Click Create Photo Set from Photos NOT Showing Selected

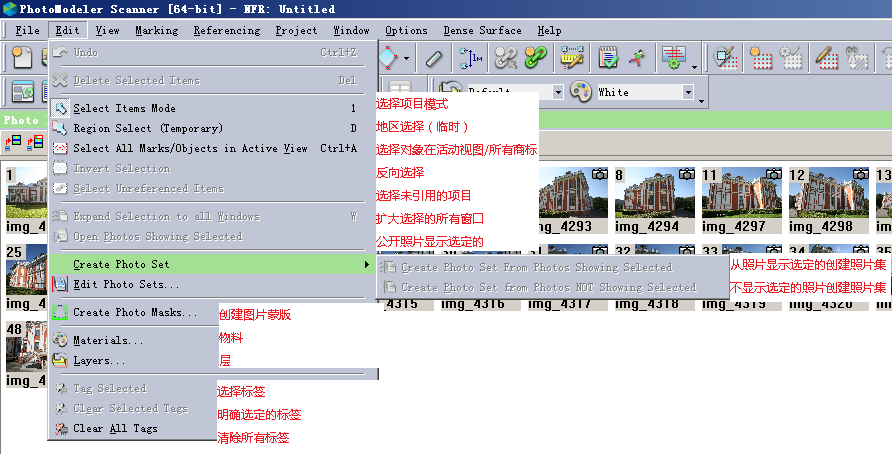point(552,287)
